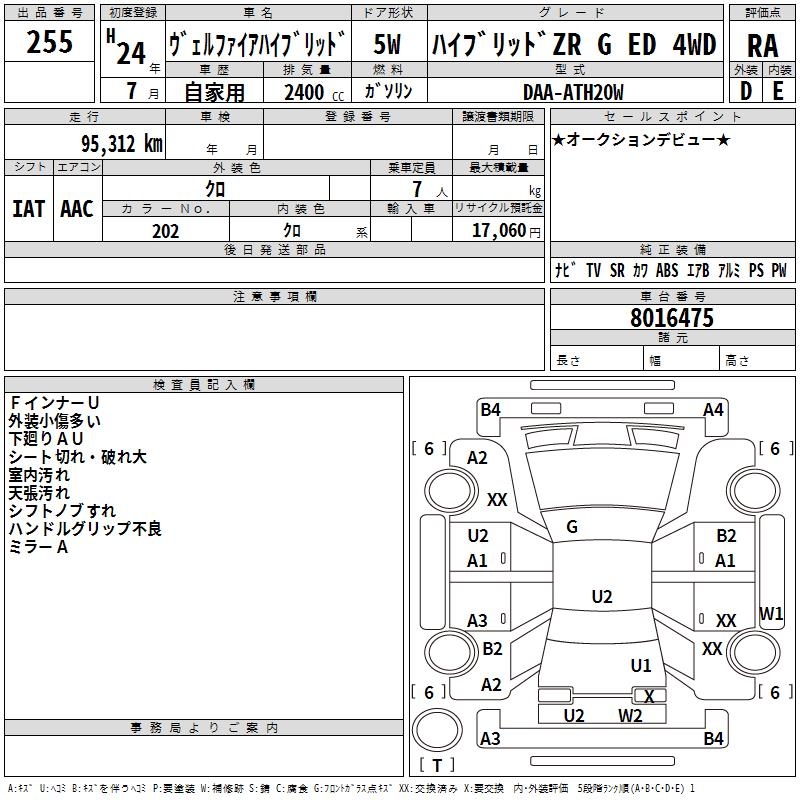The height and width of the screenshot is (800, 800).
Task: Click the lot number 255
Action: [x=49, y=42]
